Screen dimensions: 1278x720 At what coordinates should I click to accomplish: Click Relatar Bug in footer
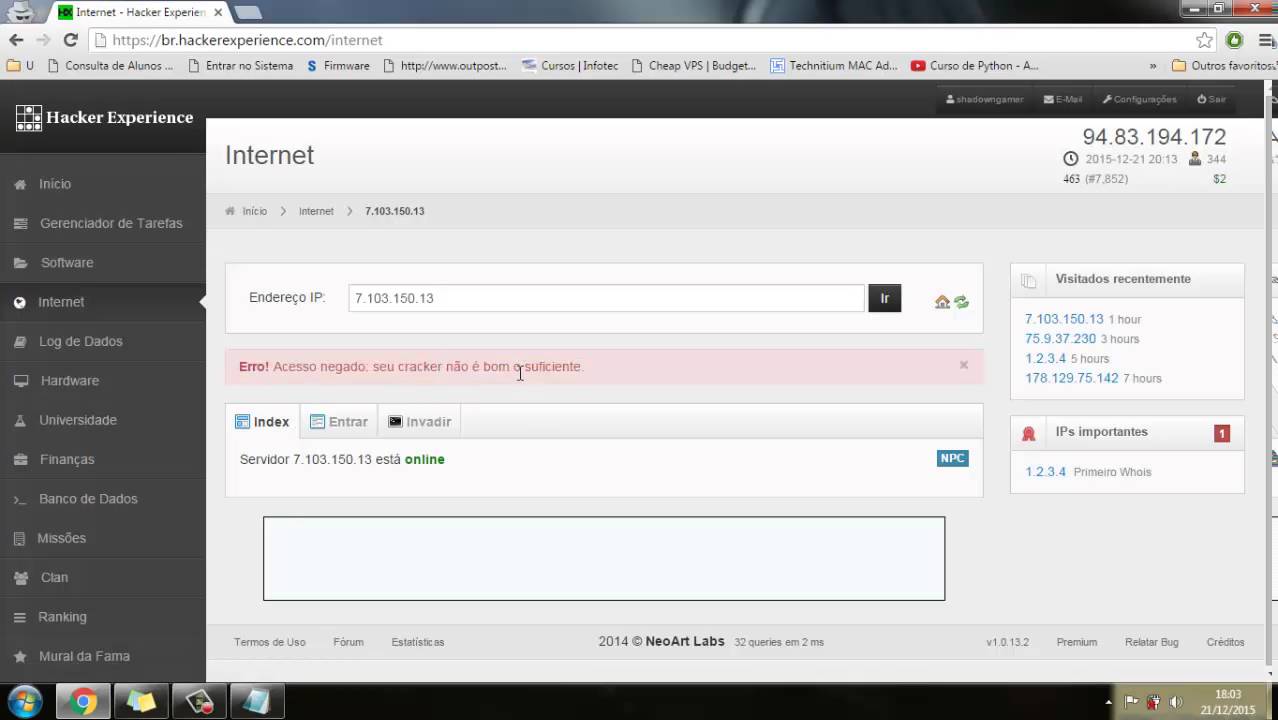[x=1152, y=642]
